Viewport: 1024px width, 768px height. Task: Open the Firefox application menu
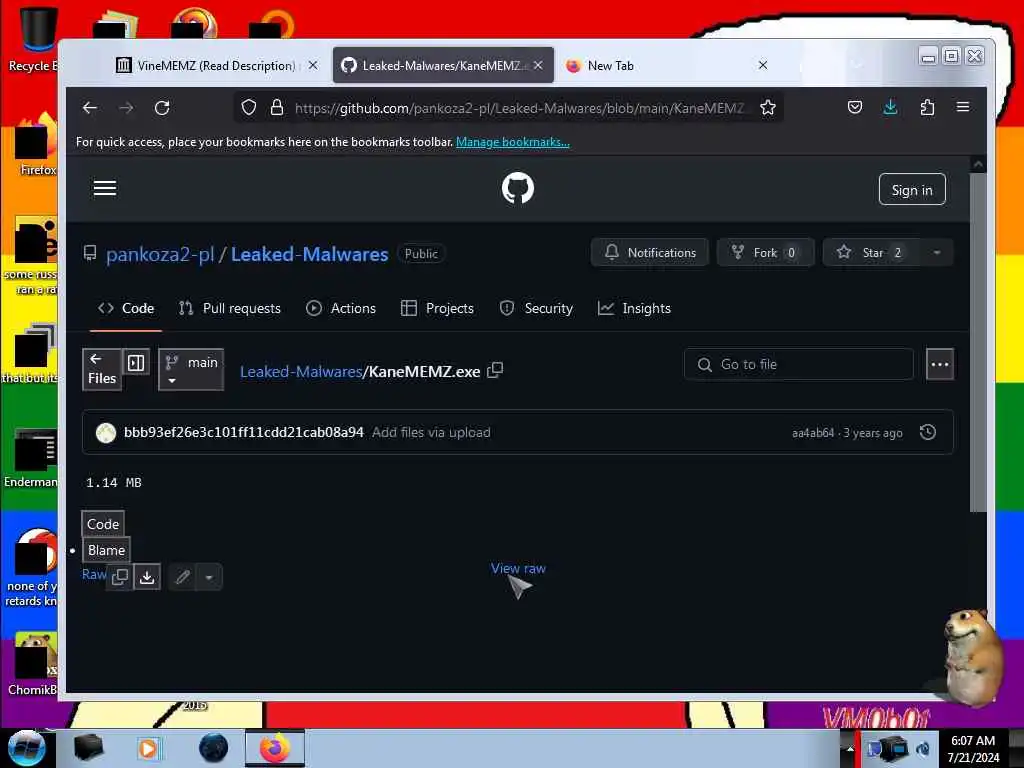point(963,107)
